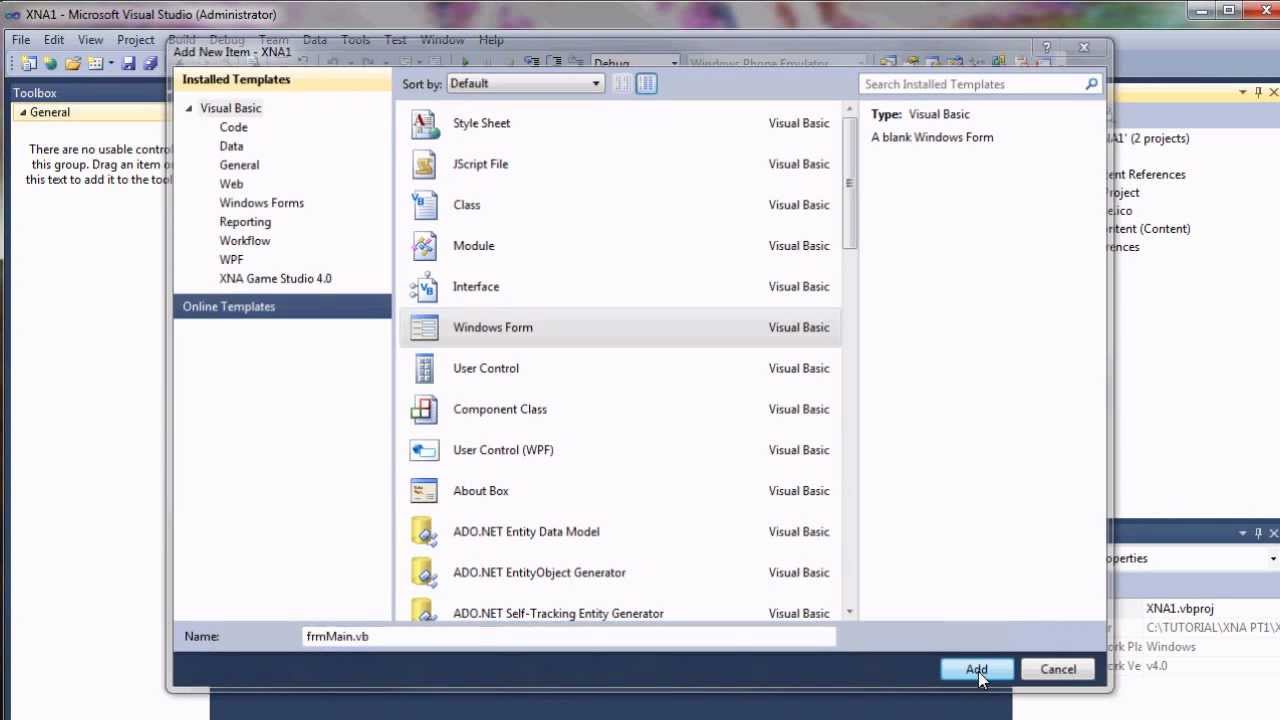
Task: Select the JScript File template icon
Action: pos(424,164)
